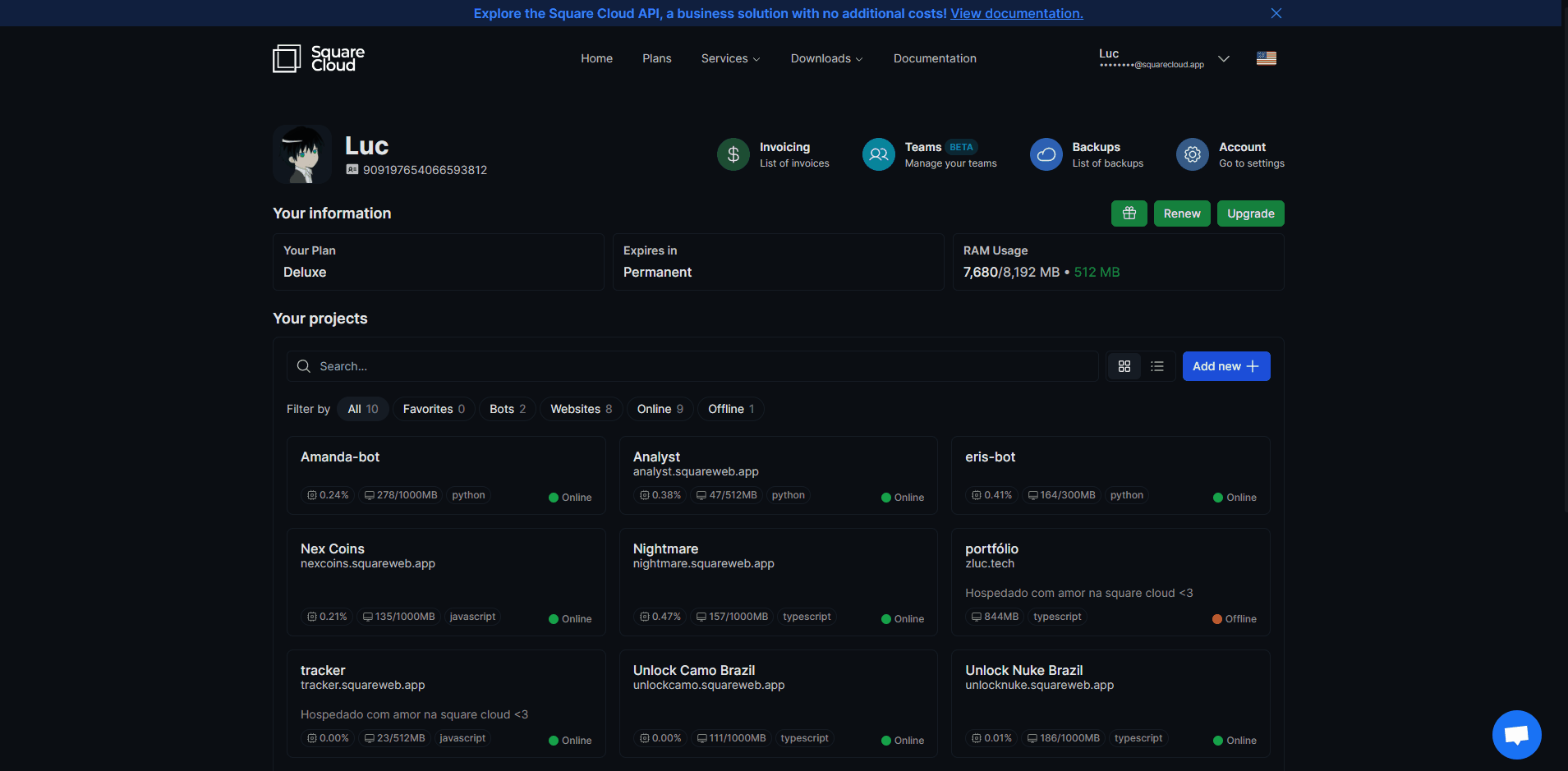Expand the Services dropdown menu

pos(730,58)
